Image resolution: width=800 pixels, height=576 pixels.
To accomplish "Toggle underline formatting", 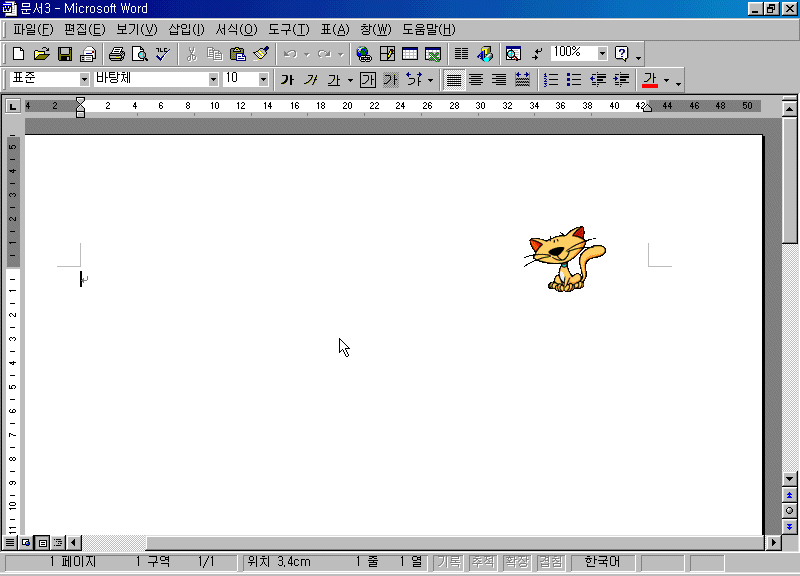I will [x=334, y=80].
